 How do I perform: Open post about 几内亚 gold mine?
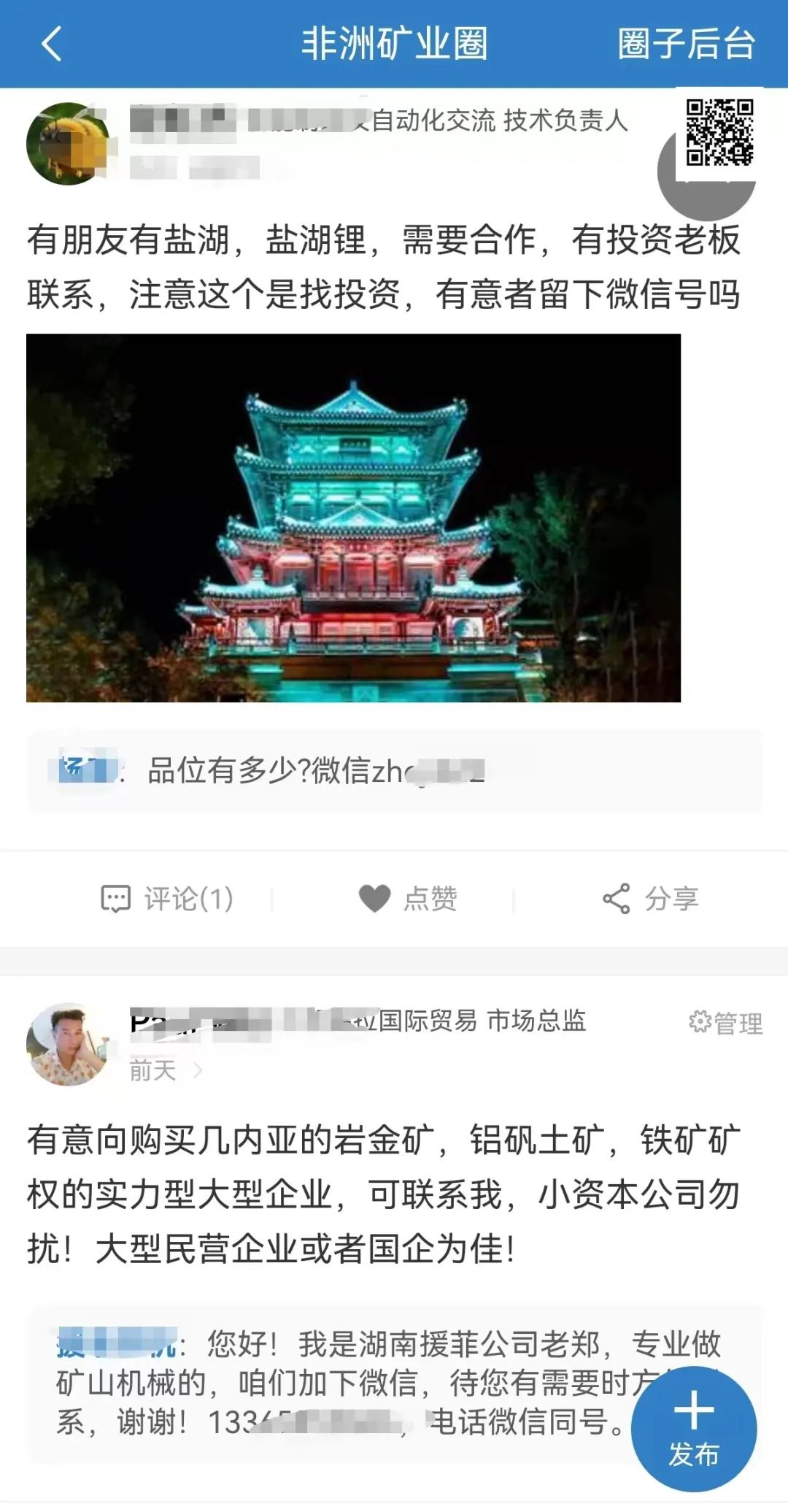click(x=384, y=1194)
